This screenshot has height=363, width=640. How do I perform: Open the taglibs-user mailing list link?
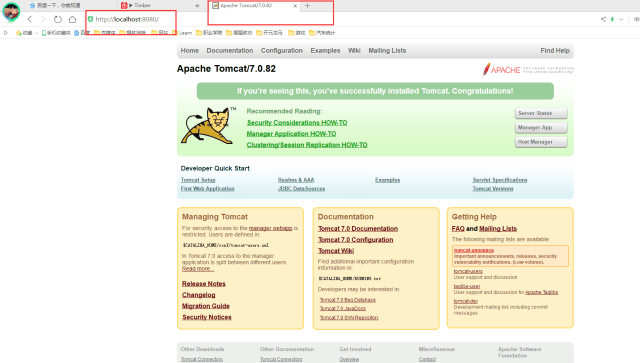coord(467,286)
